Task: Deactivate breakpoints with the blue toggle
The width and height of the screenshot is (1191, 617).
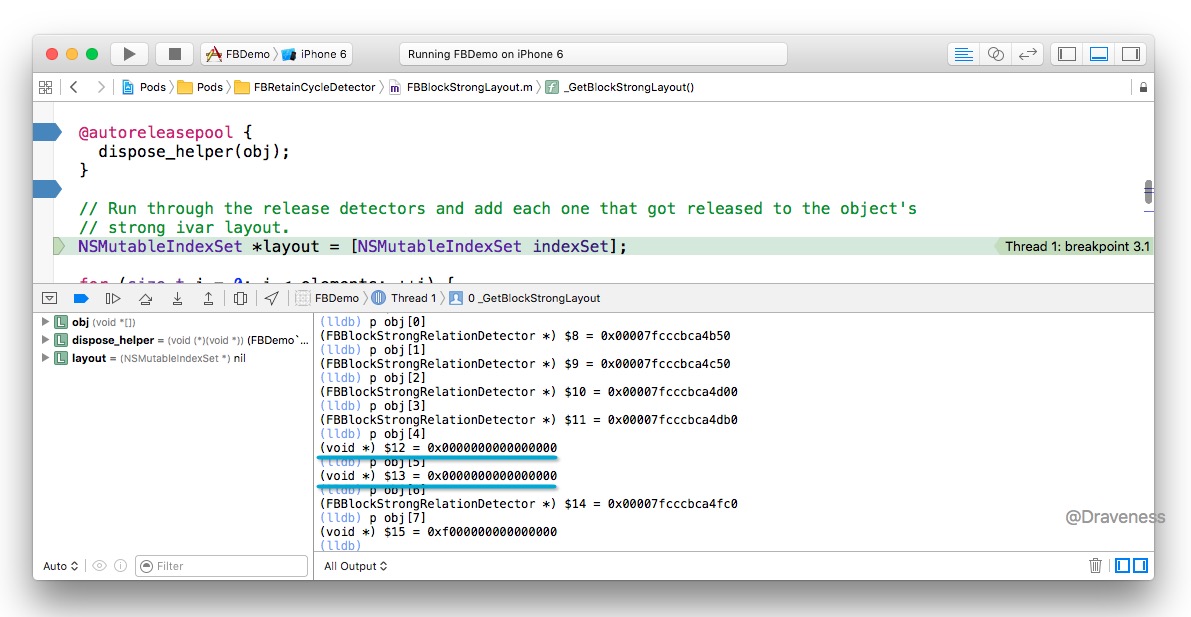Action: point(81,298)
